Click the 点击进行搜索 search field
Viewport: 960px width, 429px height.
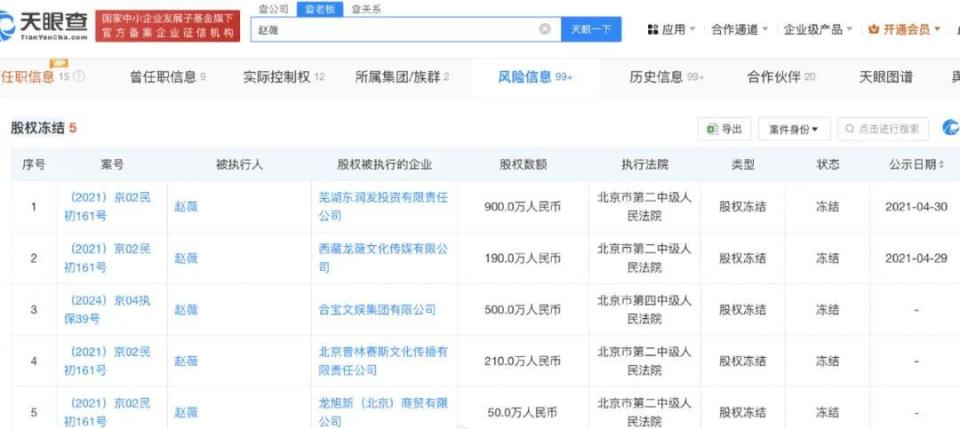[x=883, y=129]
